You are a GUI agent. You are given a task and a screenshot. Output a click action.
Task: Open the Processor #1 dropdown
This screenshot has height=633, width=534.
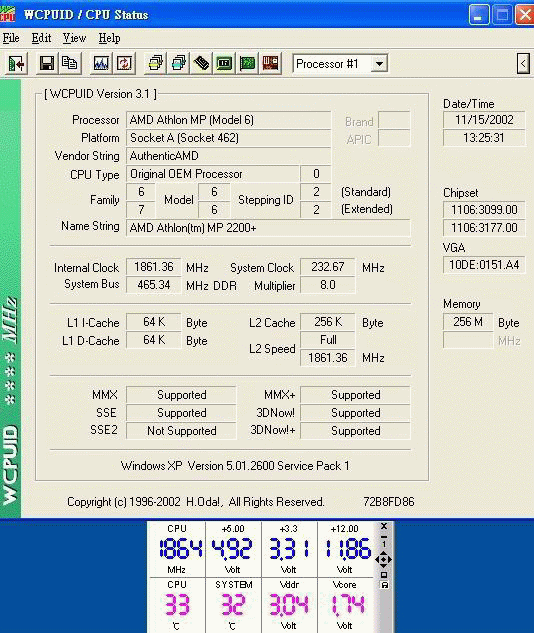coord(379,63)
